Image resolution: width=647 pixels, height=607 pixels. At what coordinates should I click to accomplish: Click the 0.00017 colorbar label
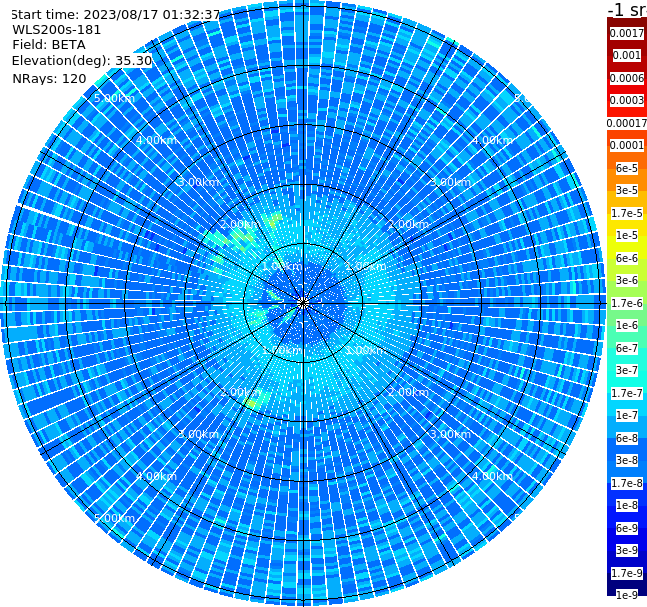pos(627,123)
